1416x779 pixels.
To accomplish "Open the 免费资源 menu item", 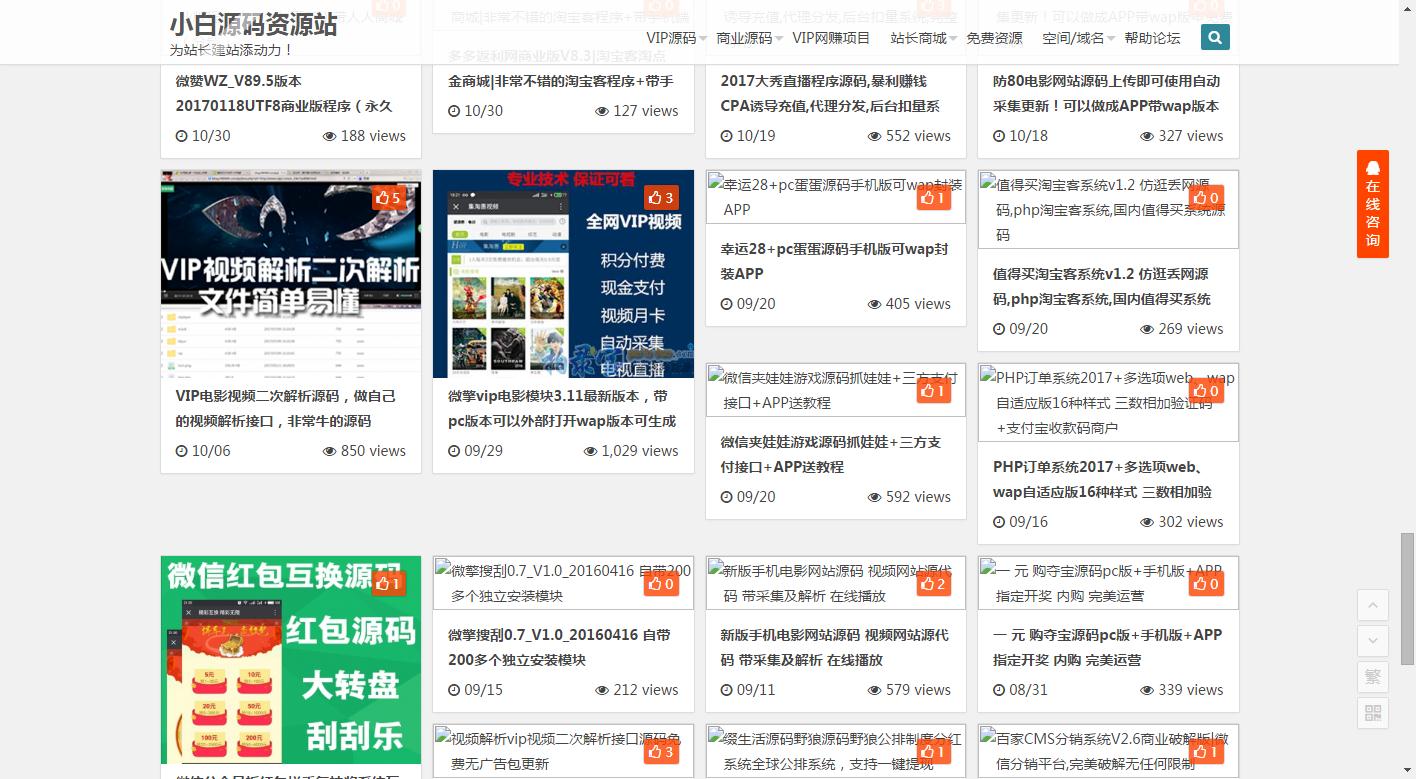I will tap(995, 38).
